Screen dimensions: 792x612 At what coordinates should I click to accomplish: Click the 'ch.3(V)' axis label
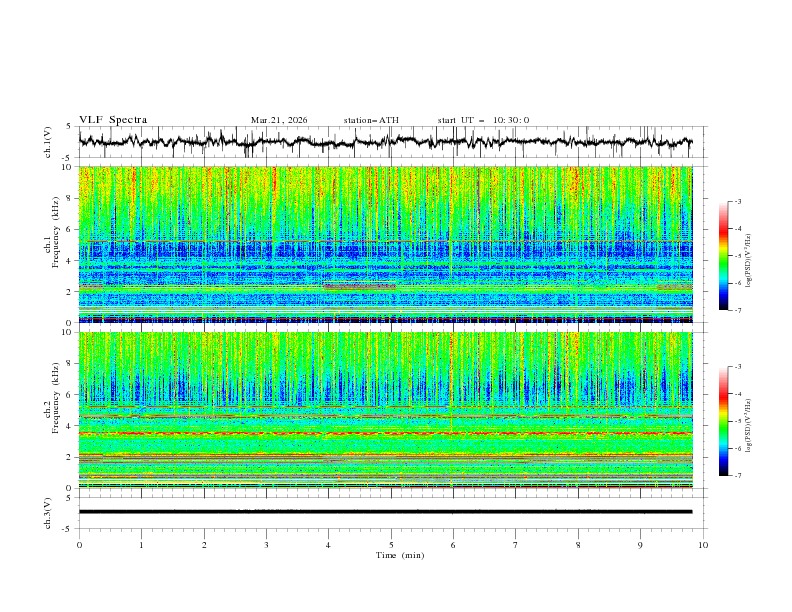pos(48,513)
